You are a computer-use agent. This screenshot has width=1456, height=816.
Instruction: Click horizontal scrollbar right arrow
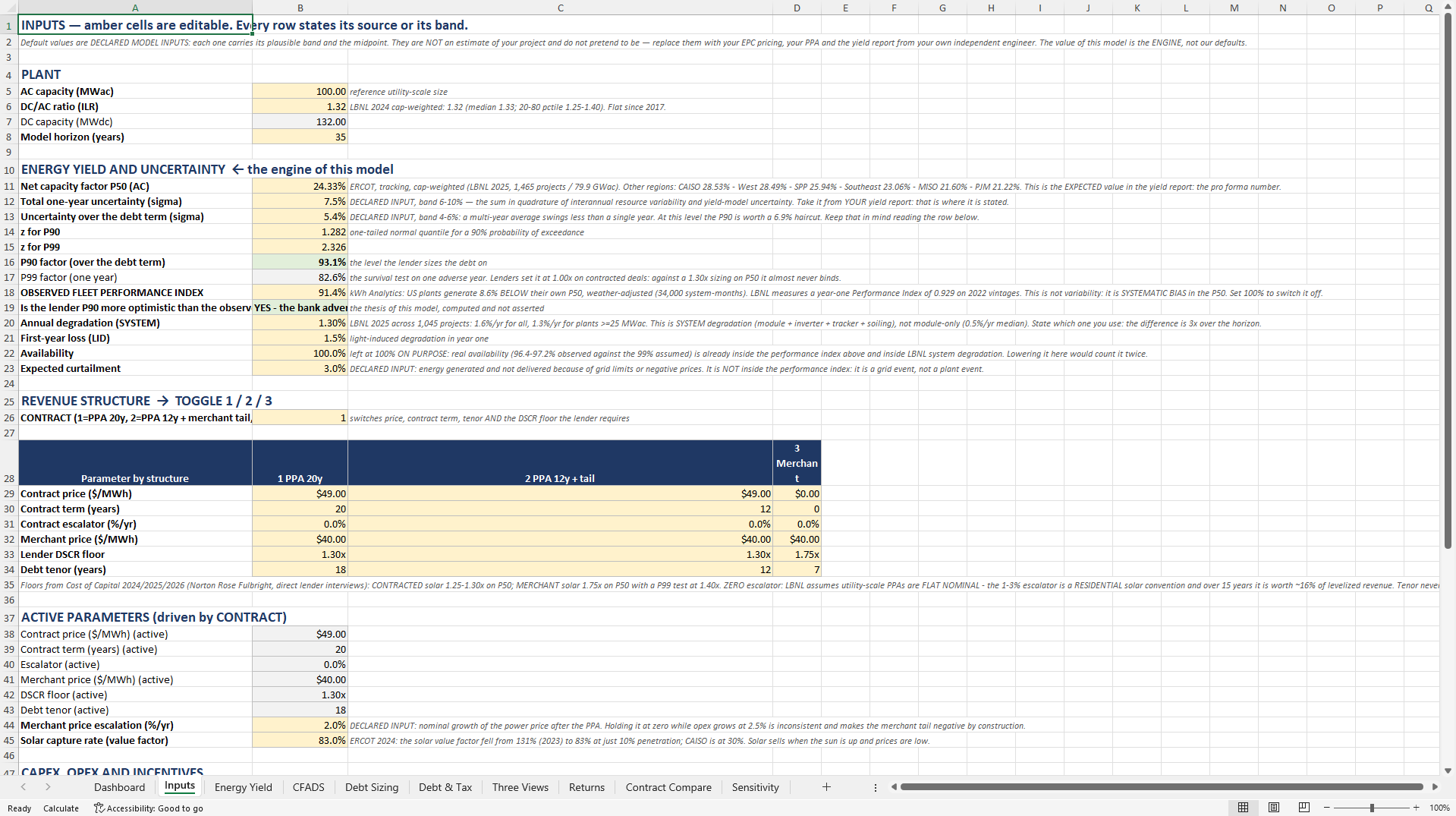pos(1435,787)
